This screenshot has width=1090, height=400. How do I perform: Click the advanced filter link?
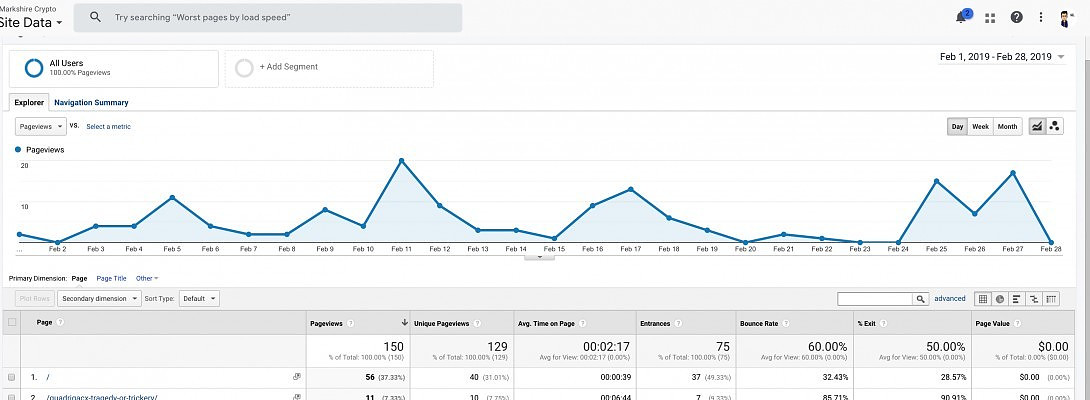pyautogui.click(x=949, y=298)
